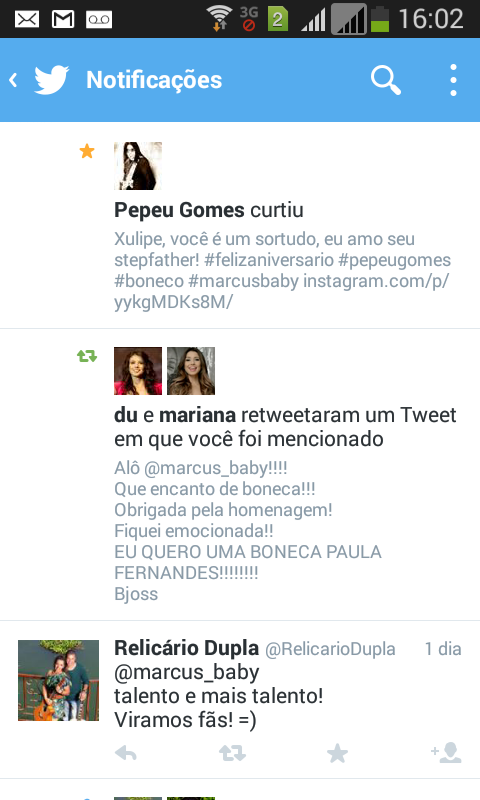
Task: Tap the search magnifier icon
Action: pyautogui.click(x=386, y=80)
